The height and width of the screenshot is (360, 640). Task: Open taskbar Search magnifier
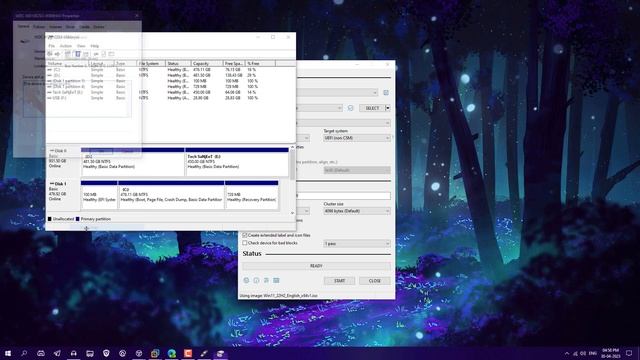tap(24, 353)
